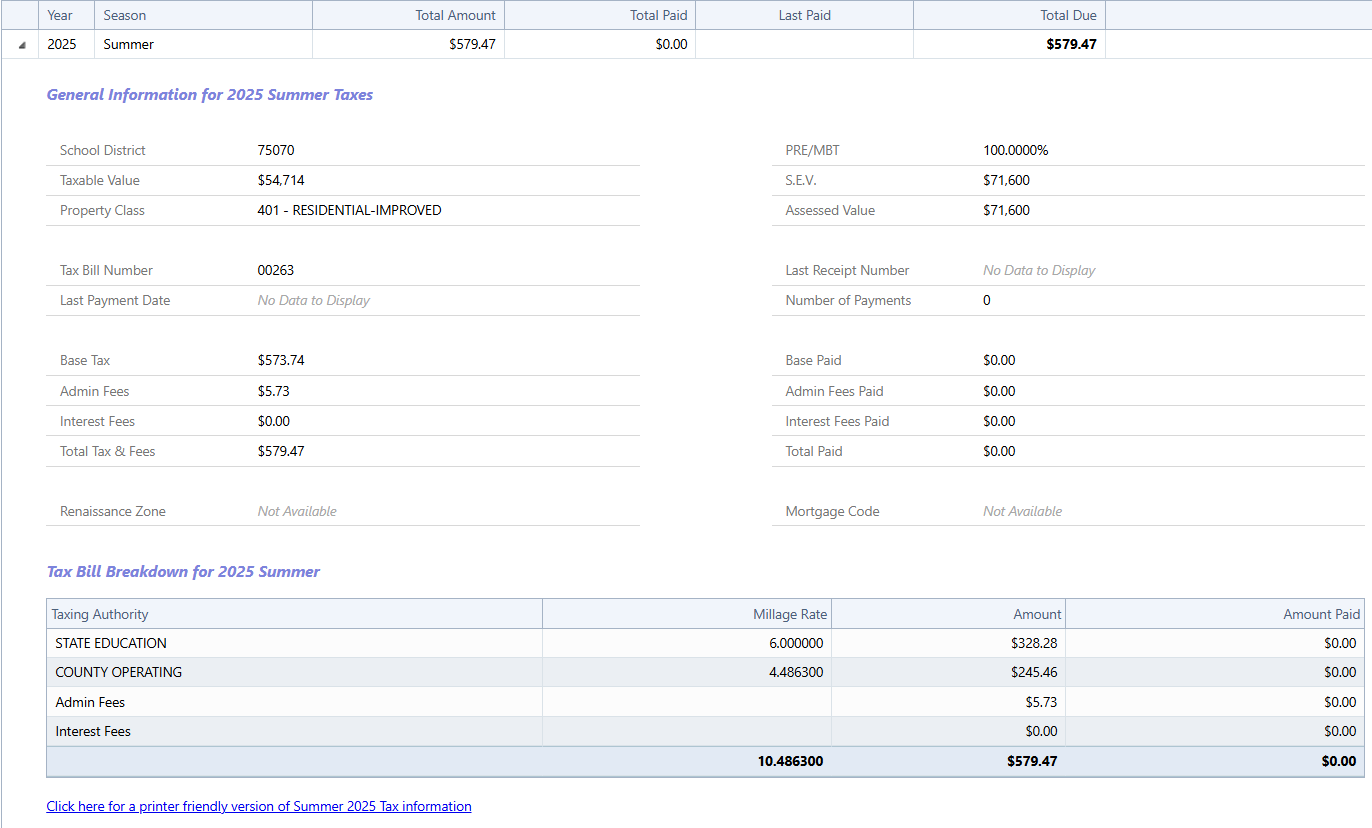Click the Last Paid column header
Screen dimensions: 1372x828
point(804,15)
